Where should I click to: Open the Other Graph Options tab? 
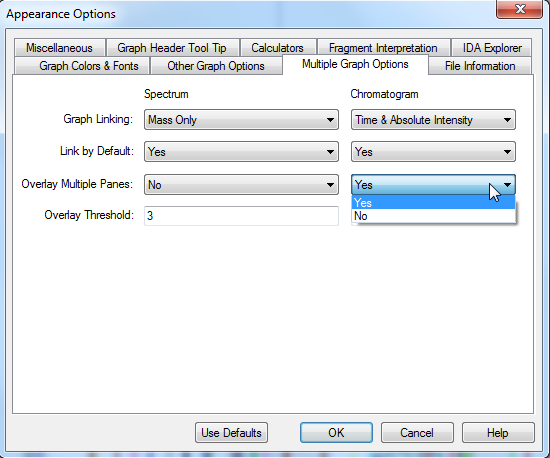(216, 66)
